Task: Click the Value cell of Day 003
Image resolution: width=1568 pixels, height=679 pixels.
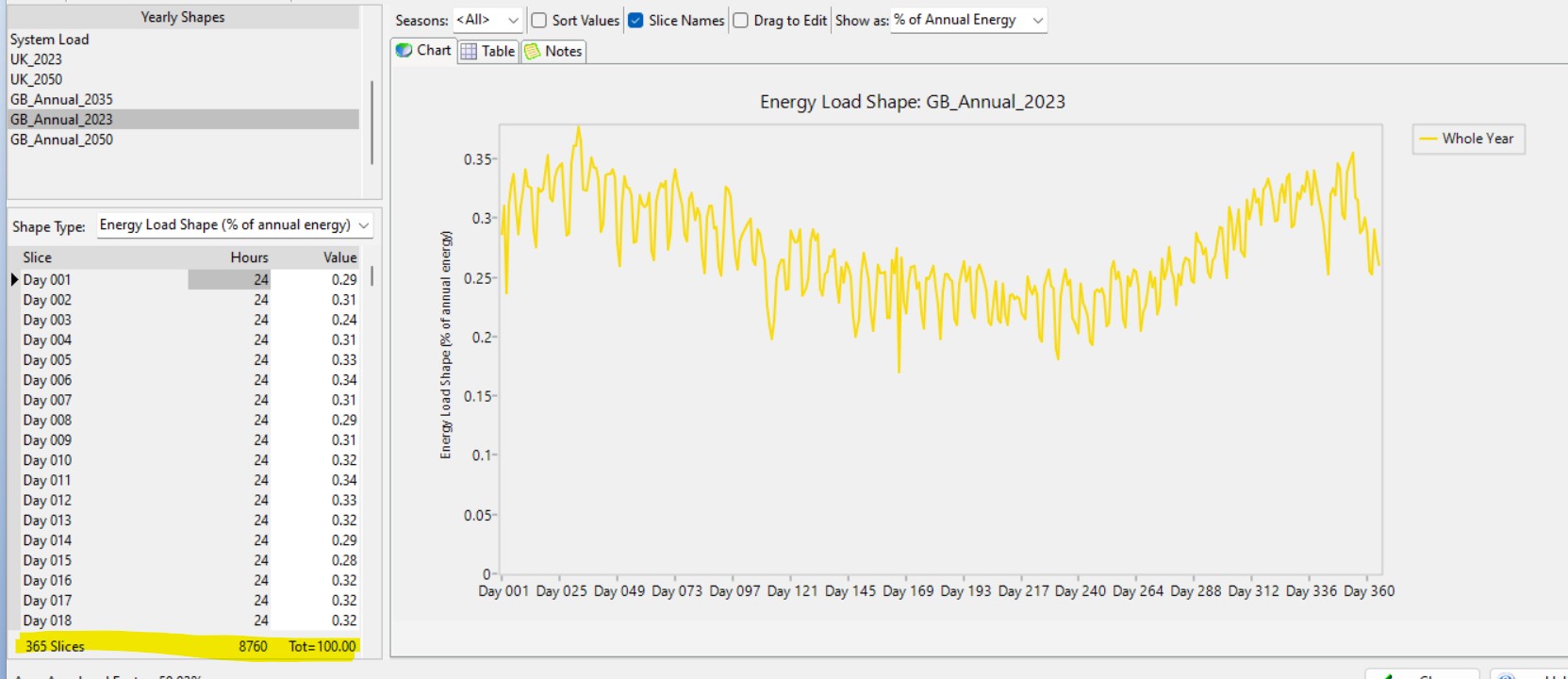Action: pos(316,320)
